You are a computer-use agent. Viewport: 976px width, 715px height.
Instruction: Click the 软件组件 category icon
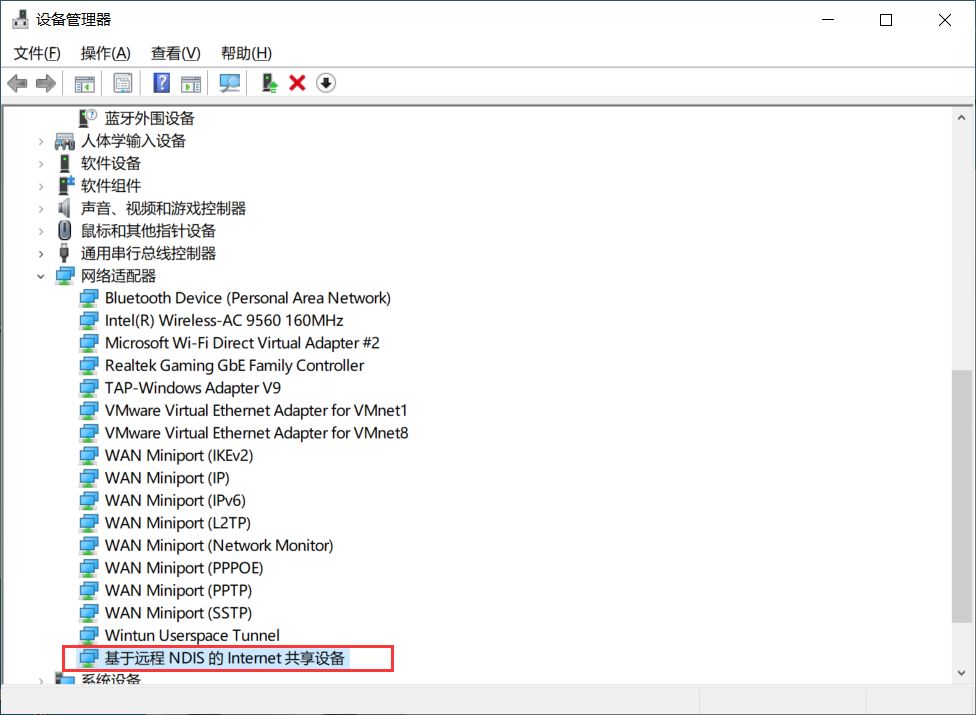(x=65, y=185)
